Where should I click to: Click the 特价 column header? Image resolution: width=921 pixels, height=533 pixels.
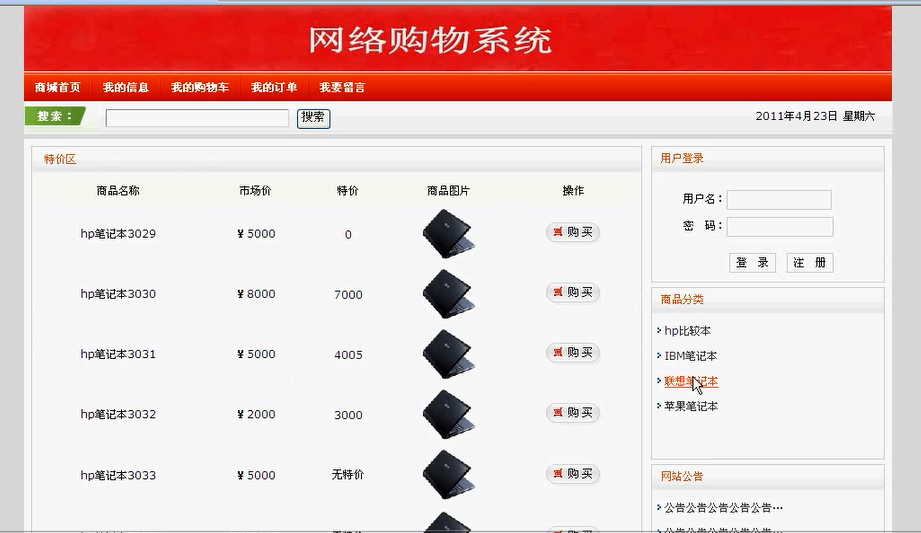click(348, 190)
